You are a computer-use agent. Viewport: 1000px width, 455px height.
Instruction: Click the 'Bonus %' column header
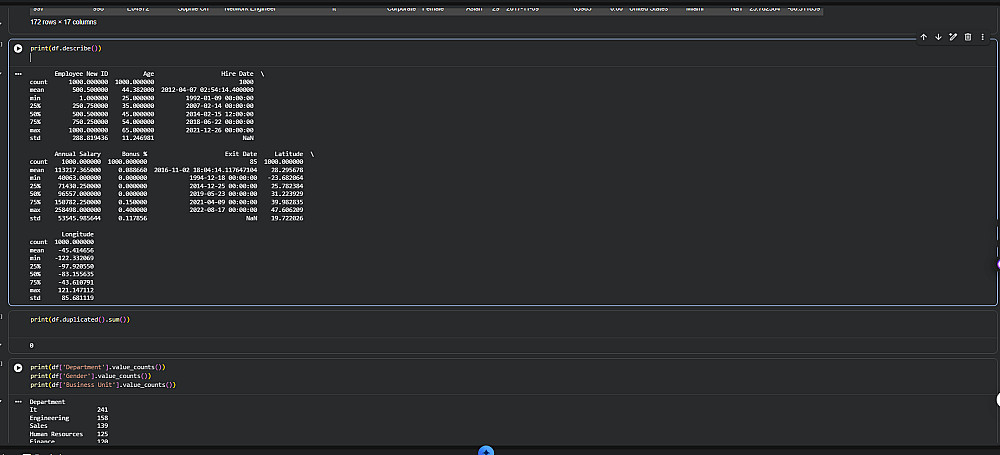click(x=135, y=154)
